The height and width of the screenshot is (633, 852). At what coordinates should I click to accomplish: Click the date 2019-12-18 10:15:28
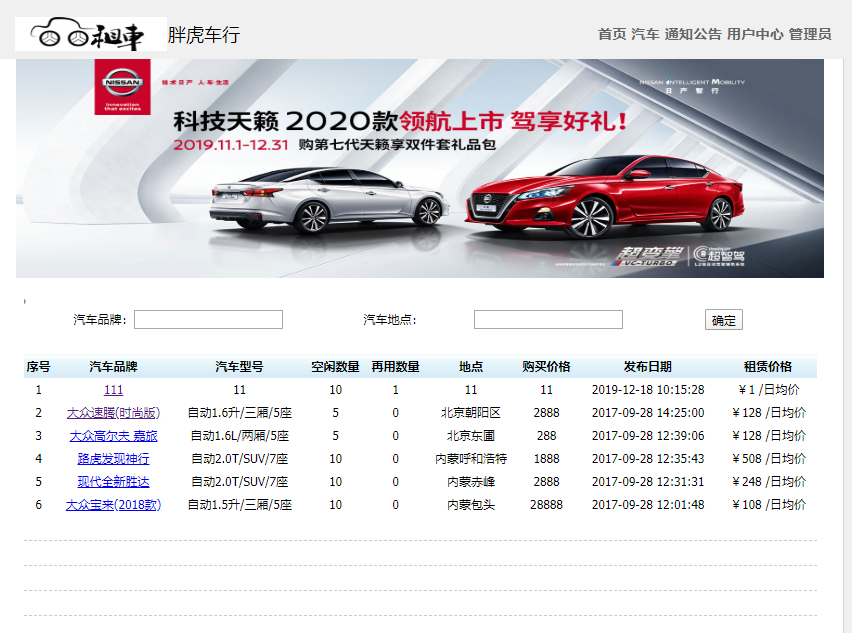648,390
